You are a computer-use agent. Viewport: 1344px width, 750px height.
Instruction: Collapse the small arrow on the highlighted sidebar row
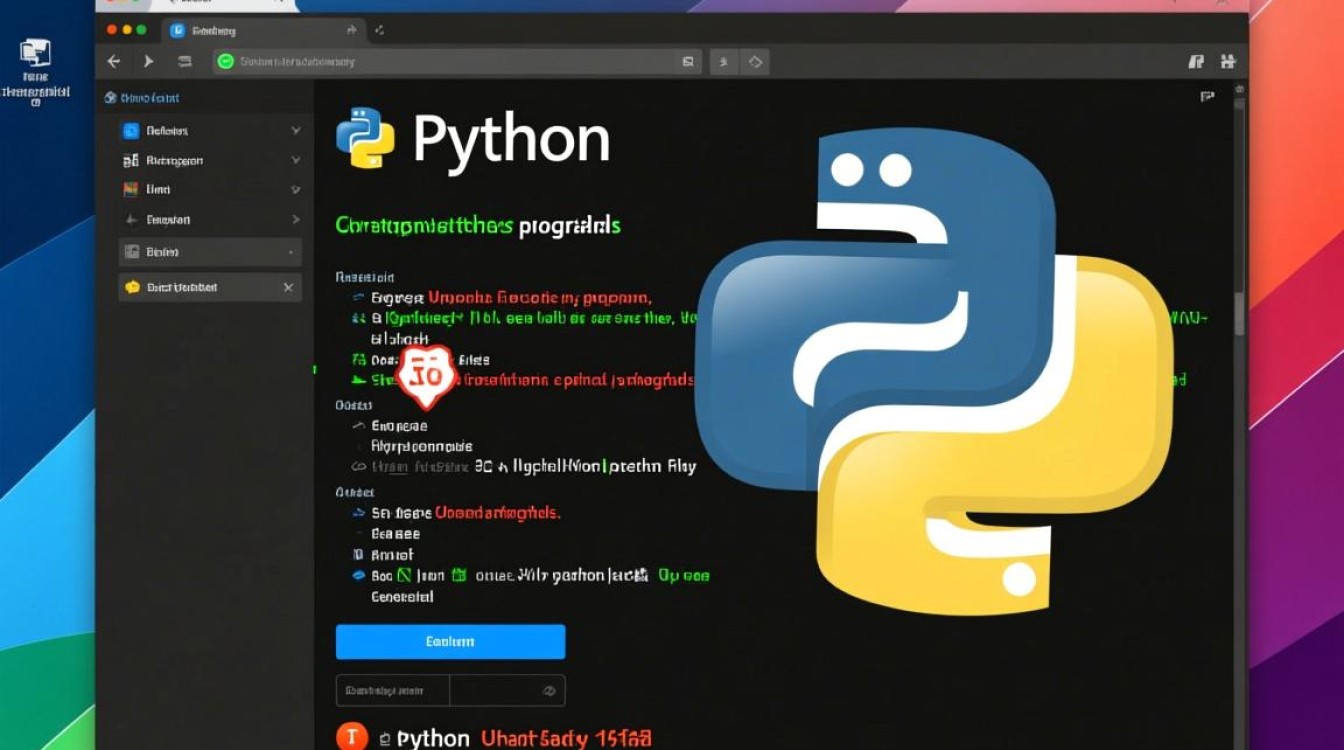point(291,252)
